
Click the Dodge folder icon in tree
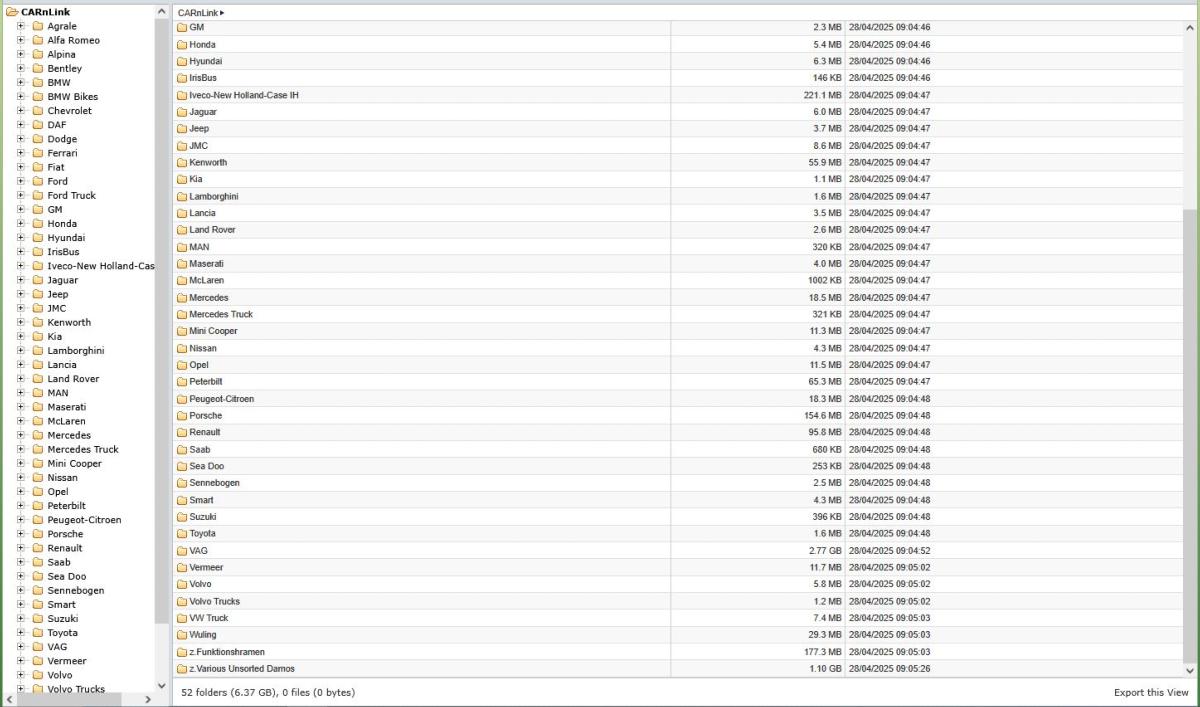[38, 139]
